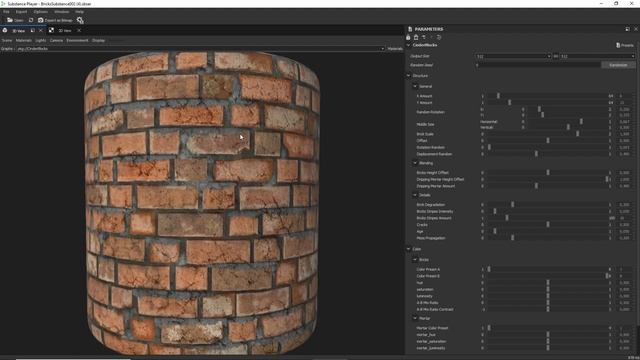The height and width of the screenshot is (360, 640).
Task: Open the Scene viewport menu
Action: click(x=7, y=40)
